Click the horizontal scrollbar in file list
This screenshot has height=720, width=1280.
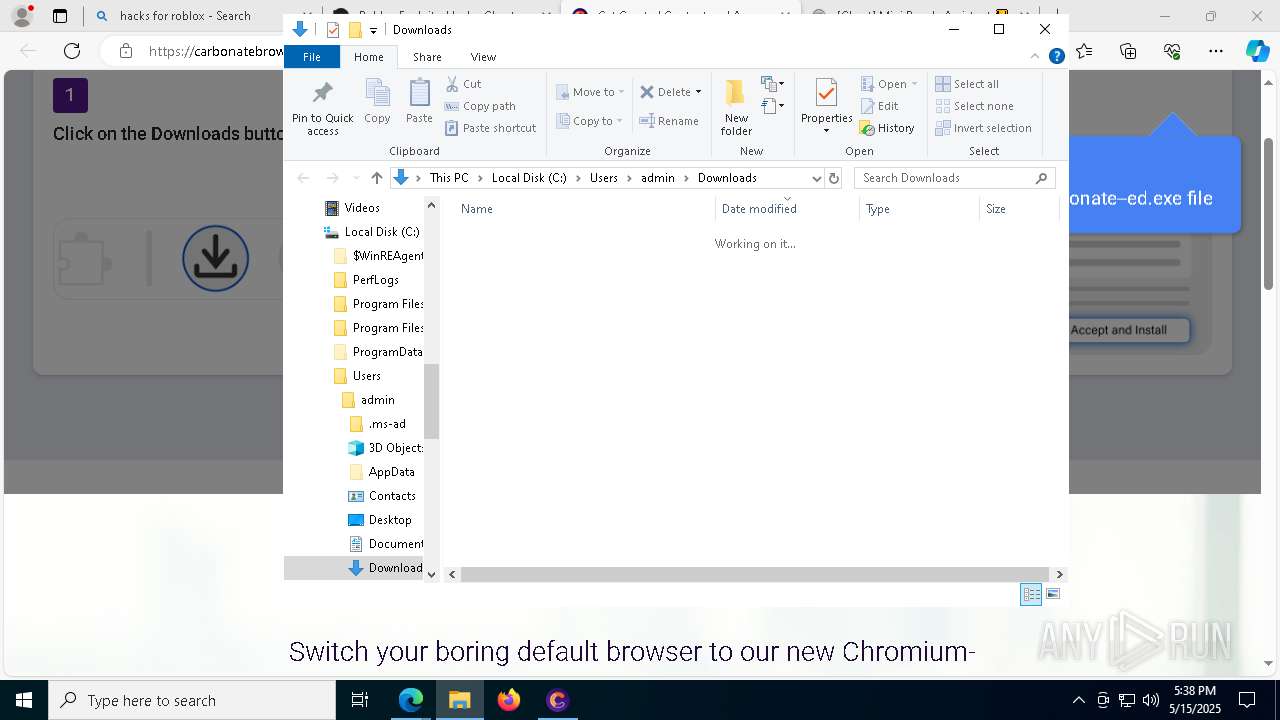(756, 574)
